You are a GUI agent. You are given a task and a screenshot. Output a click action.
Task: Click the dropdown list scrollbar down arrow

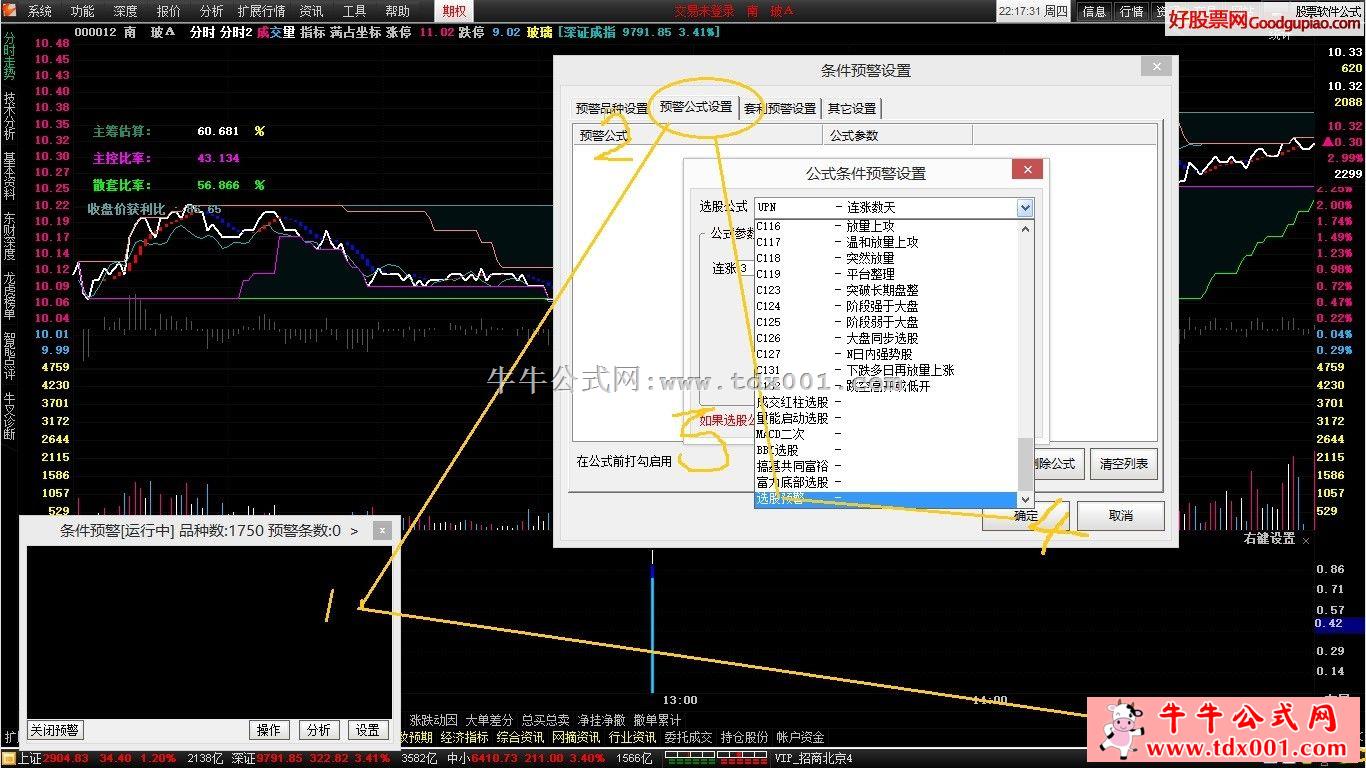1025,499
